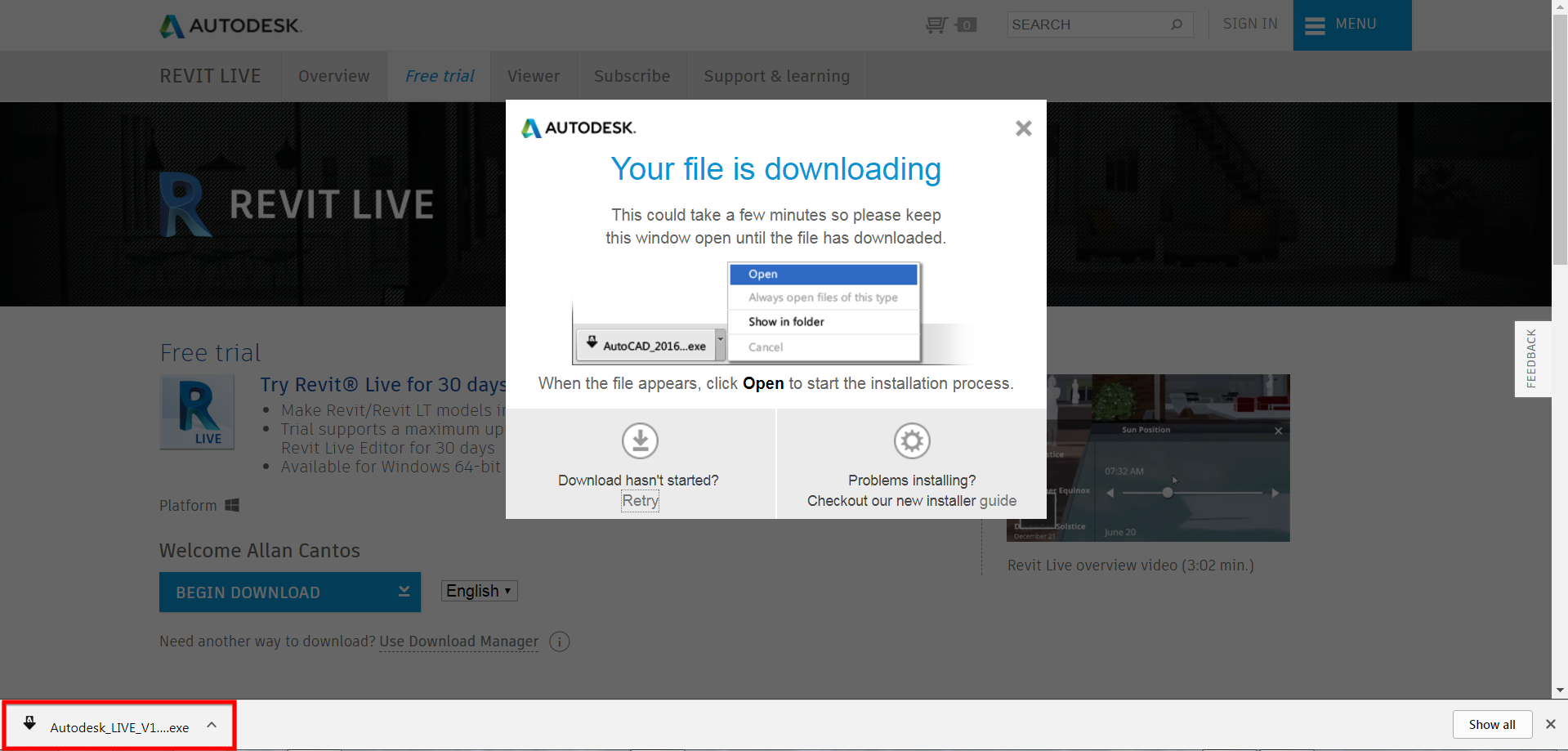Open the FEEDBACK side tab
The width and height of the screenshot is (1568, 751).
click(x=1532, y=359)
